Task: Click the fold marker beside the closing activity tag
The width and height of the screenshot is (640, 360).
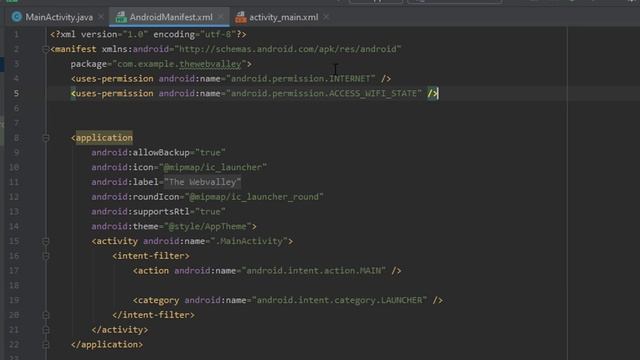Action: [46, 330]
